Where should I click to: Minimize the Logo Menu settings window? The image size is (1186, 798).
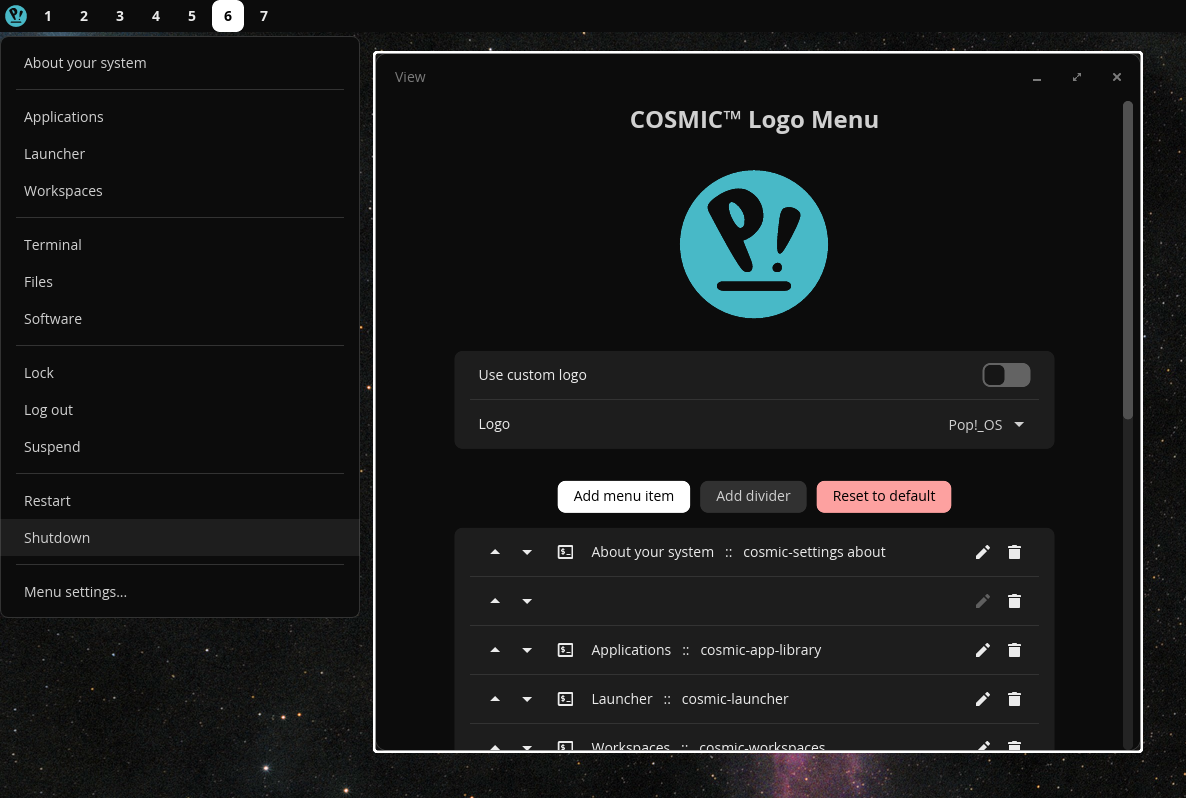click(1037, 77)
